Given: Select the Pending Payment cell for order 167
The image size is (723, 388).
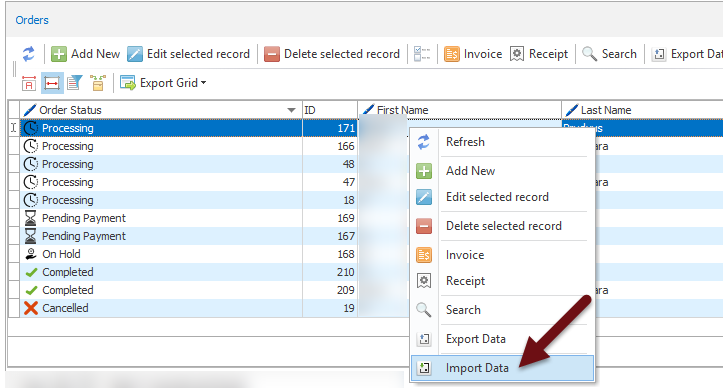Looking at the screenshot, I should click(x=161, y=236).
